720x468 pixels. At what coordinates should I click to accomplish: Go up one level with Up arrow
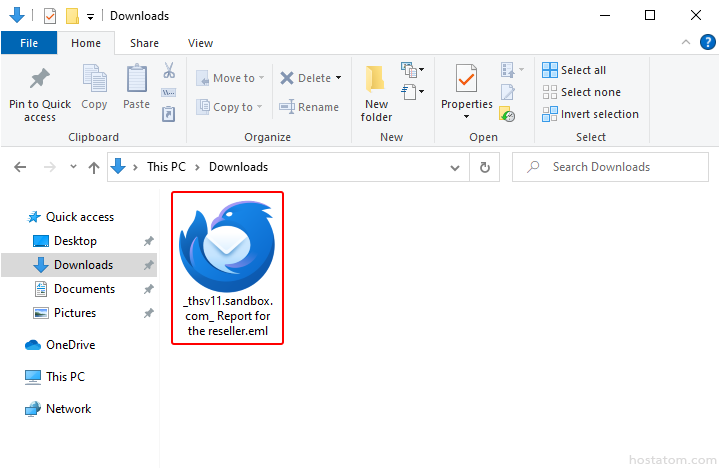pos(94,167)
